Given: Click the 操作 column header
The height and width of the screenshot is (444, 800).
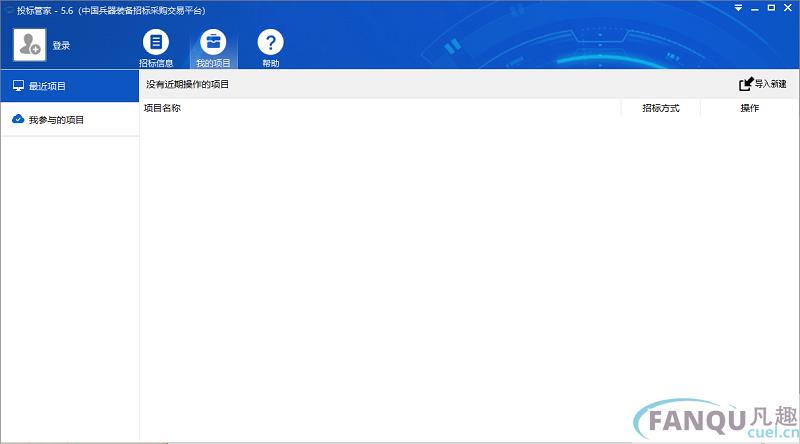Looking at the screenshot, I should click(x=749, y=108).
